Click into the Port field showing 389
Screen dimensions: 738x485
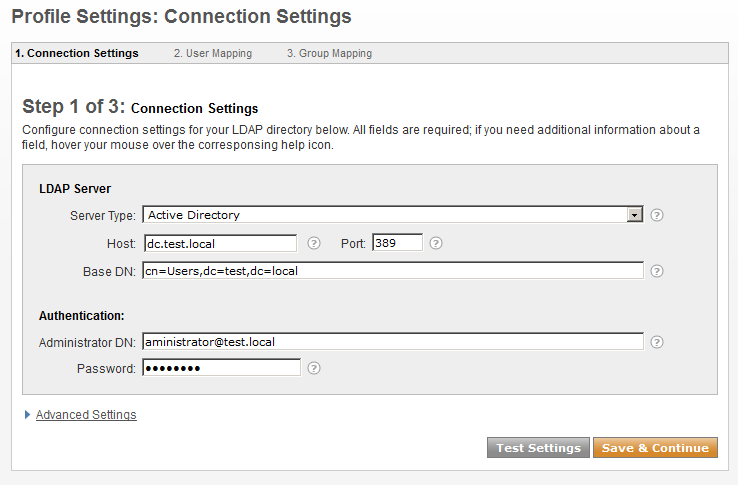[397, 243]
